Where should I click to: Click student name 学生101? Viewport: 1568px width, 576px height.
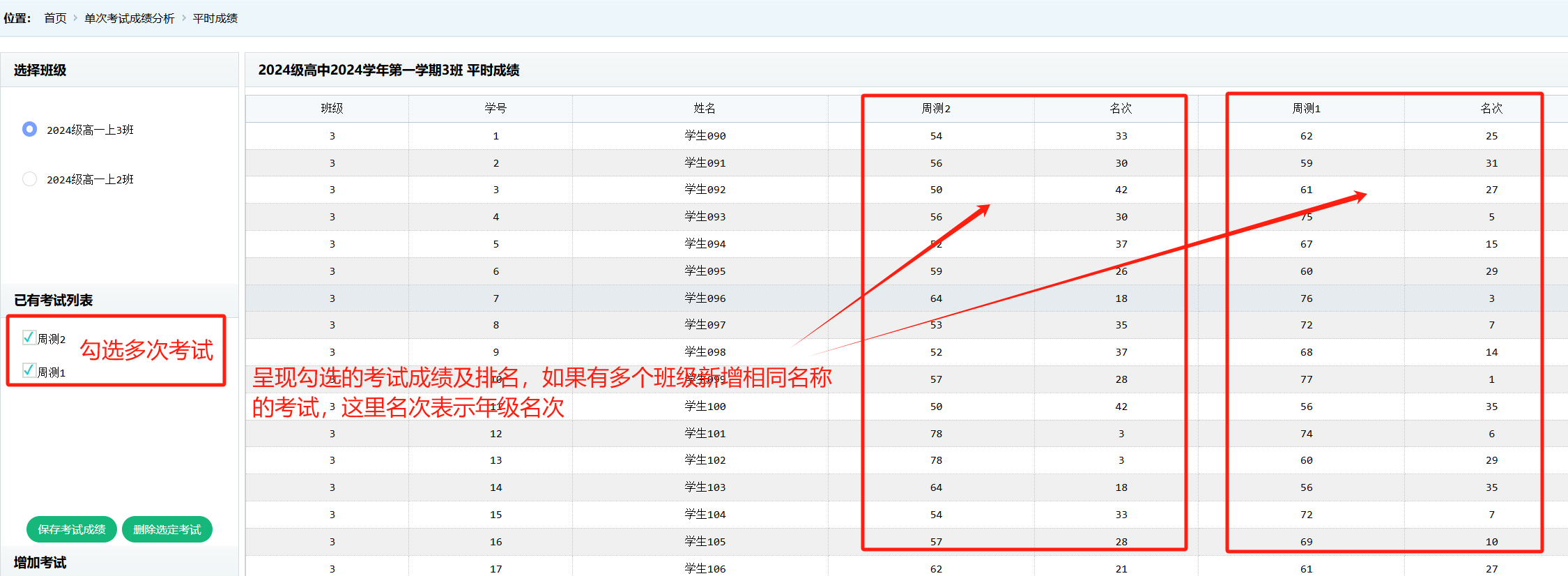pos(705,433)
